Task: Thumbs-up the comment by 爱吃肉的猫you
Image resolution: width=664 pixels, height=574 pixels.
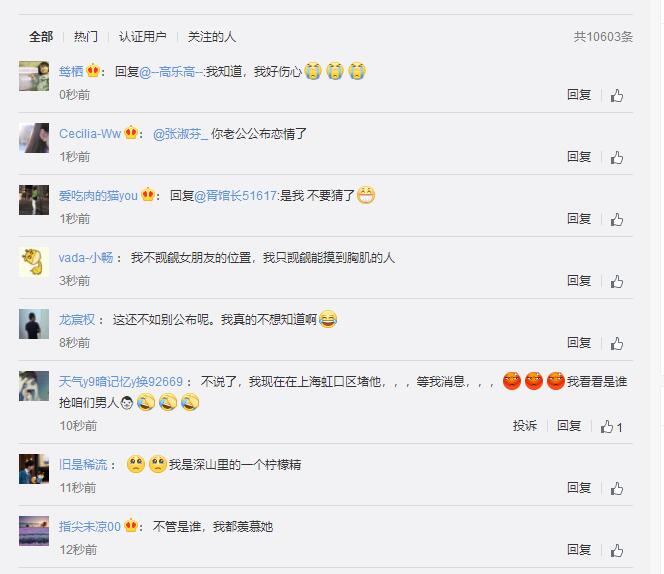Action: 617,219
